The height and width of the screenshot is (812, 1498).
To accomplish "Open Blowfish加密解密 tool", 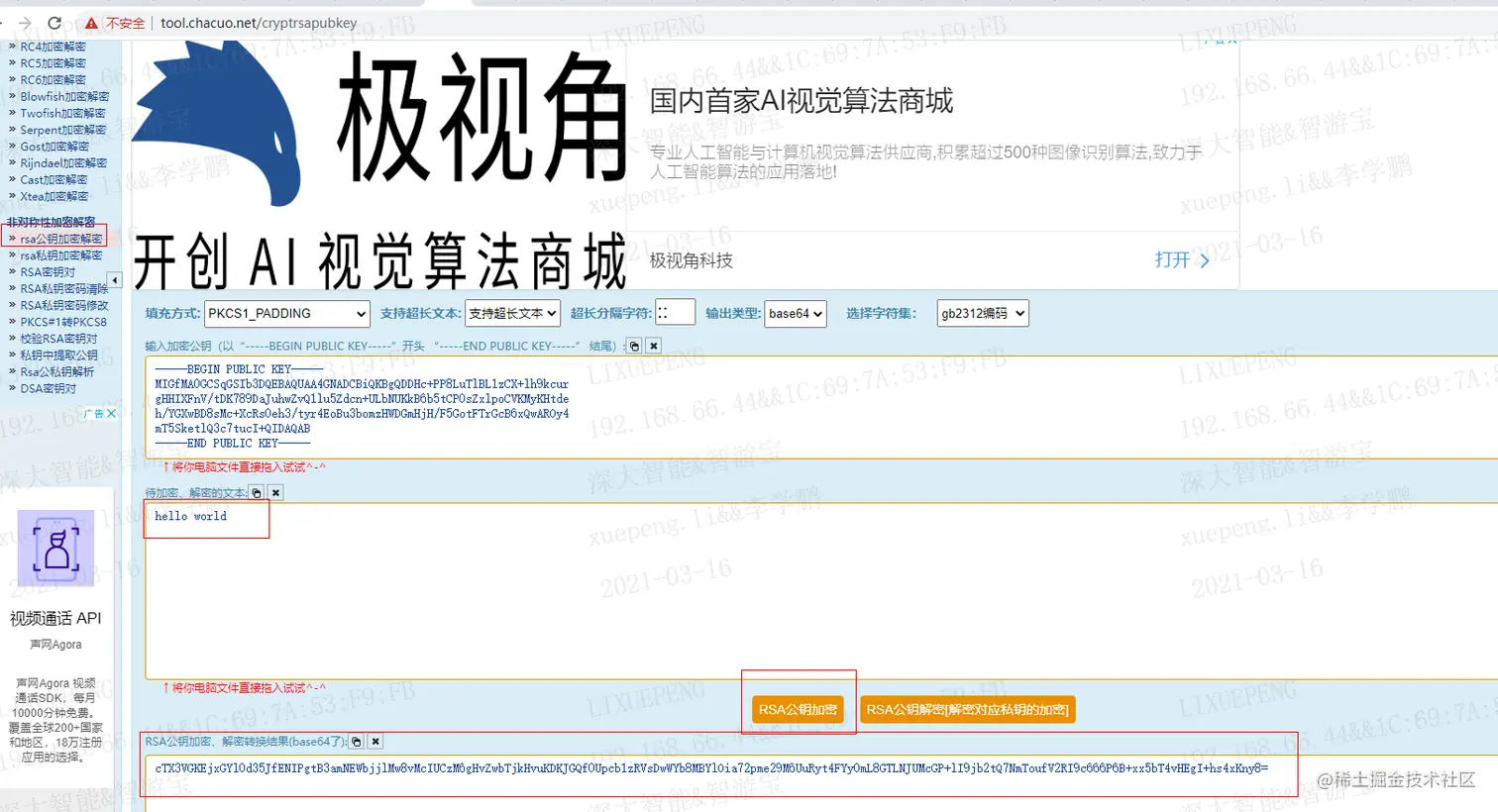I will pos(64,96).
